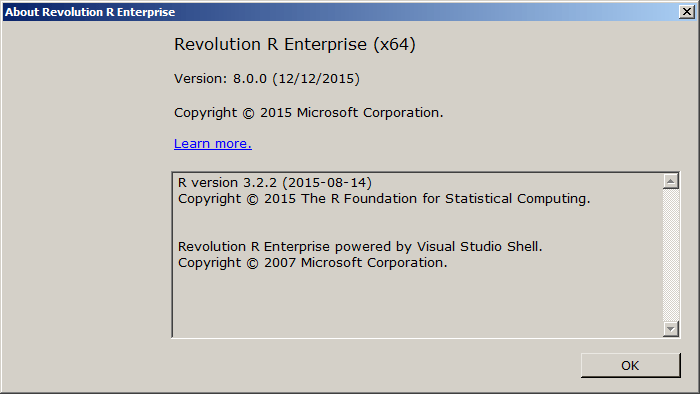Click the 'R version 3.2.2 (2015-08-14)' line
This screenshot has height=394, width=700.
pyautogui.click(x=275, y=182)
